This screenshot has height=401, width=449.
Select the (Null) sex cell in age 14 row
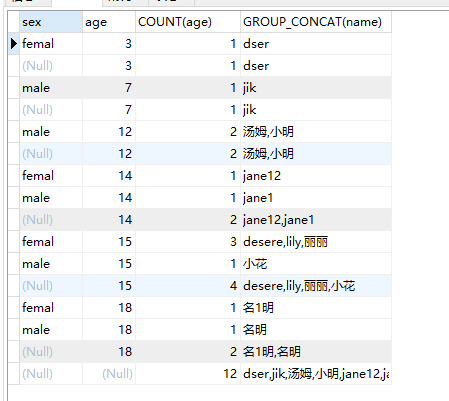coord(51,220)
